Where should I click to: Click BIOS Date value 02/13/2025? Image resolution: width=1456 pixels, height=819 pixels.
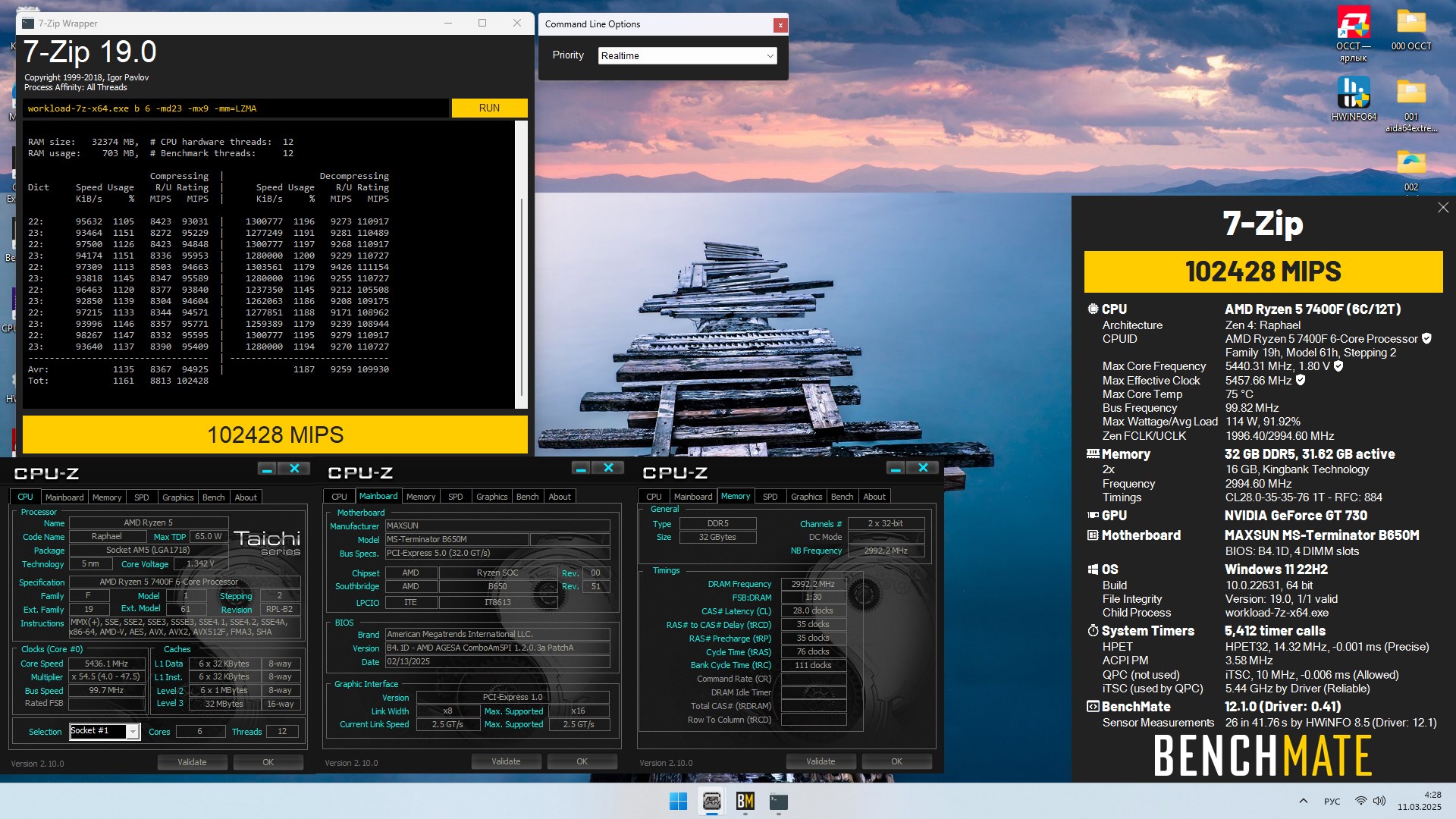(x=497, y=661)
